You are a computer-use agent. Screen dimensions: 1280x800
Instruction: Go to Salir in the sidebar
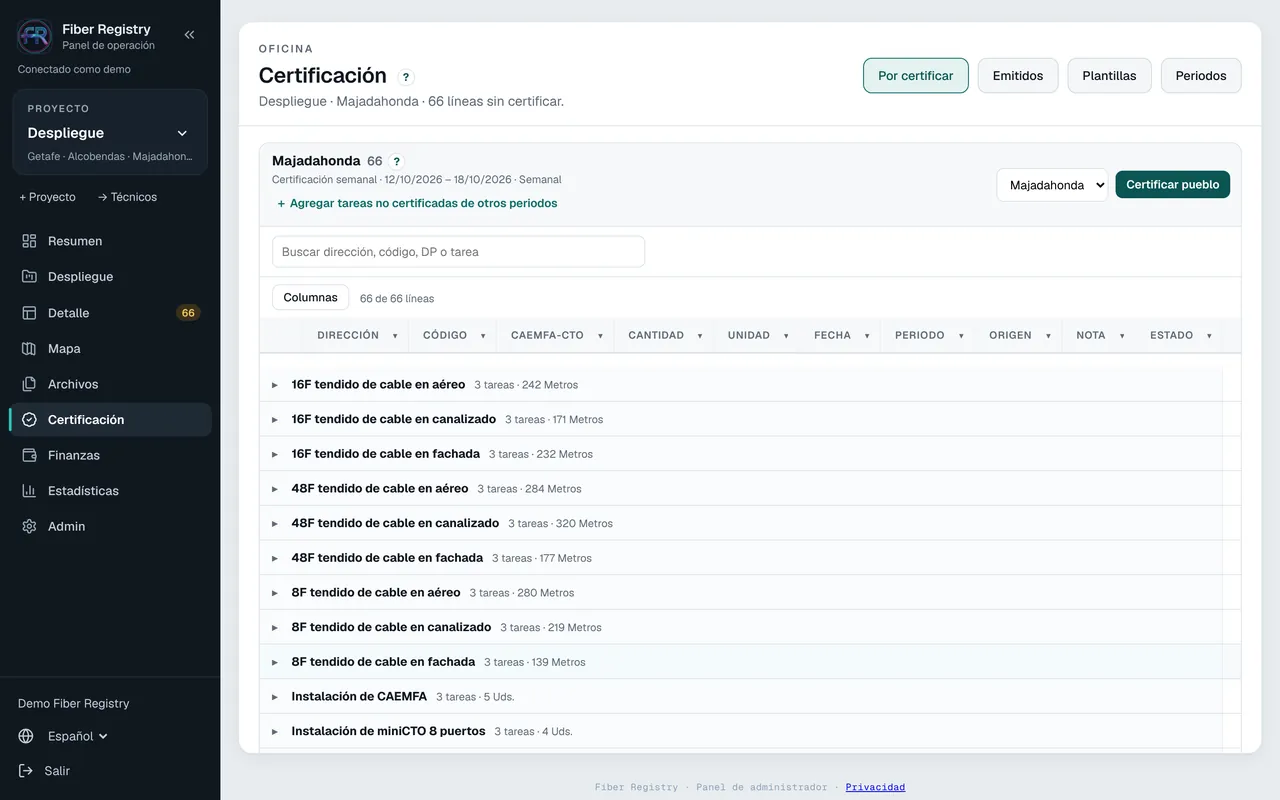[x=57, y=771]
